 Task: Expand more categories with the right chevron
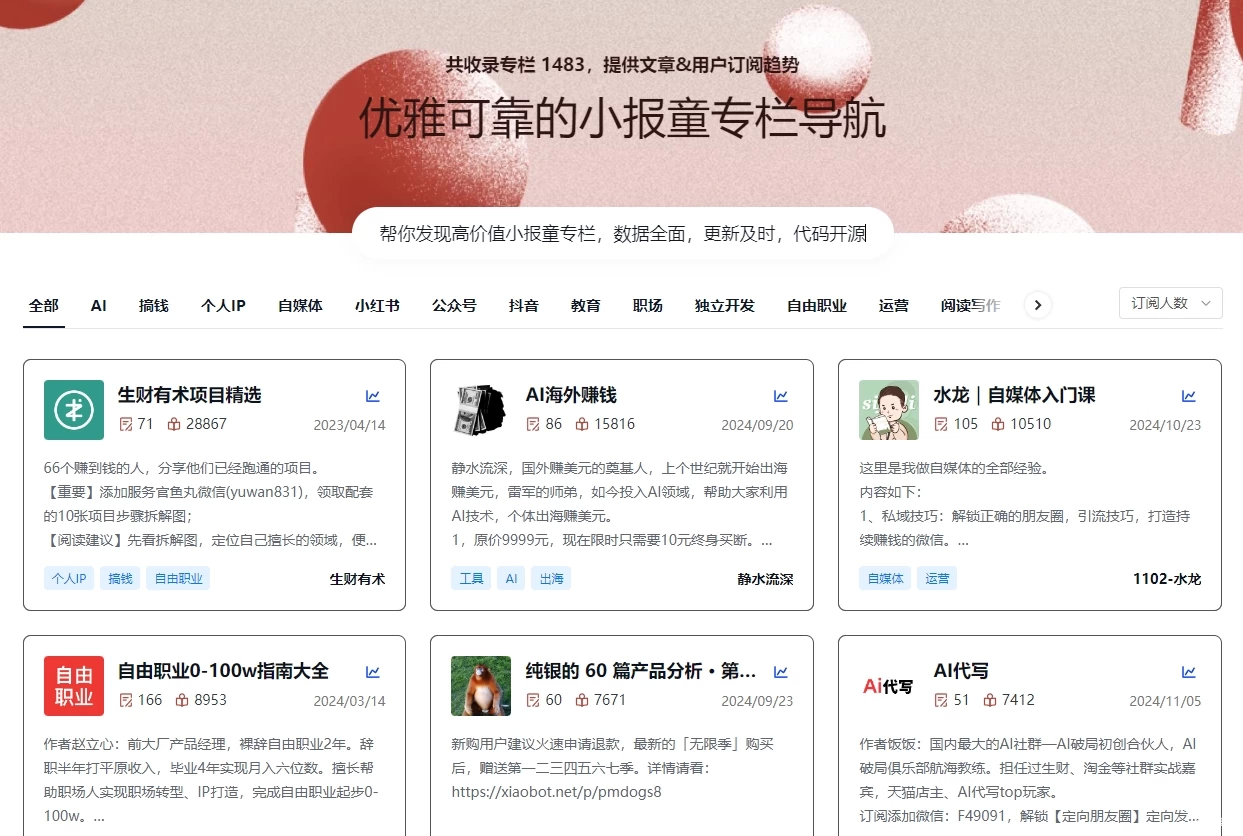coord(1038,305)
